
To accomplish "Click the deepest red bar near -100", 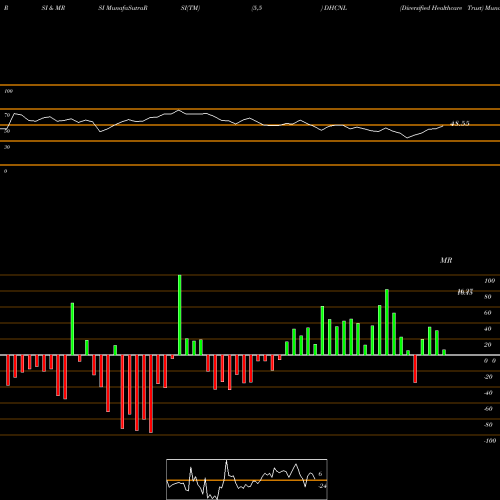I will [151, 394].
